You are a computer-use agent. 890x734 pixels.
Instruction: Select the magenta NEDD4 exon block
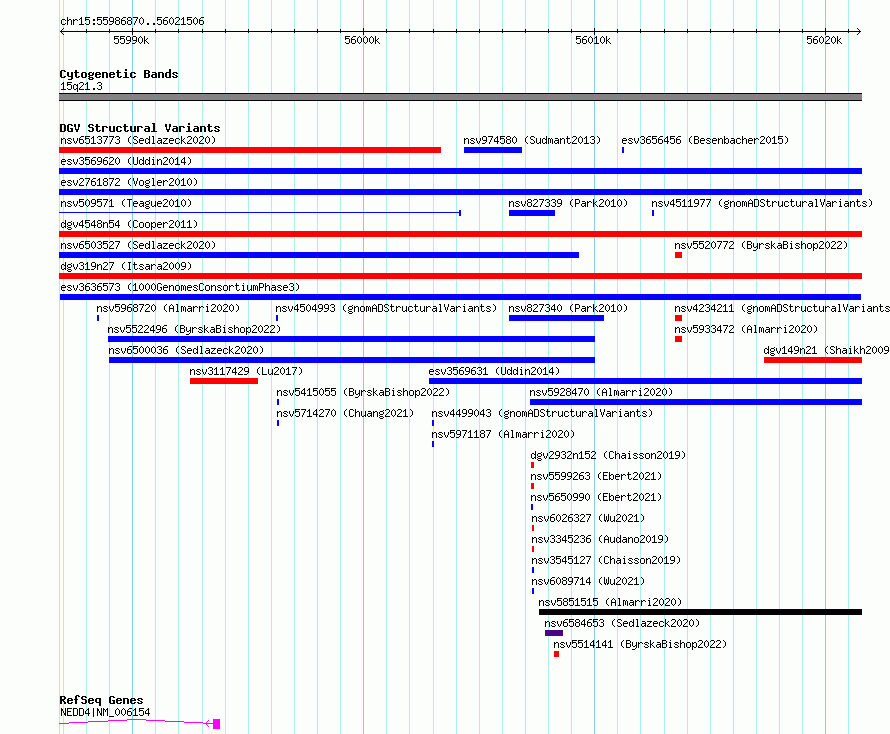coord(216,724)
